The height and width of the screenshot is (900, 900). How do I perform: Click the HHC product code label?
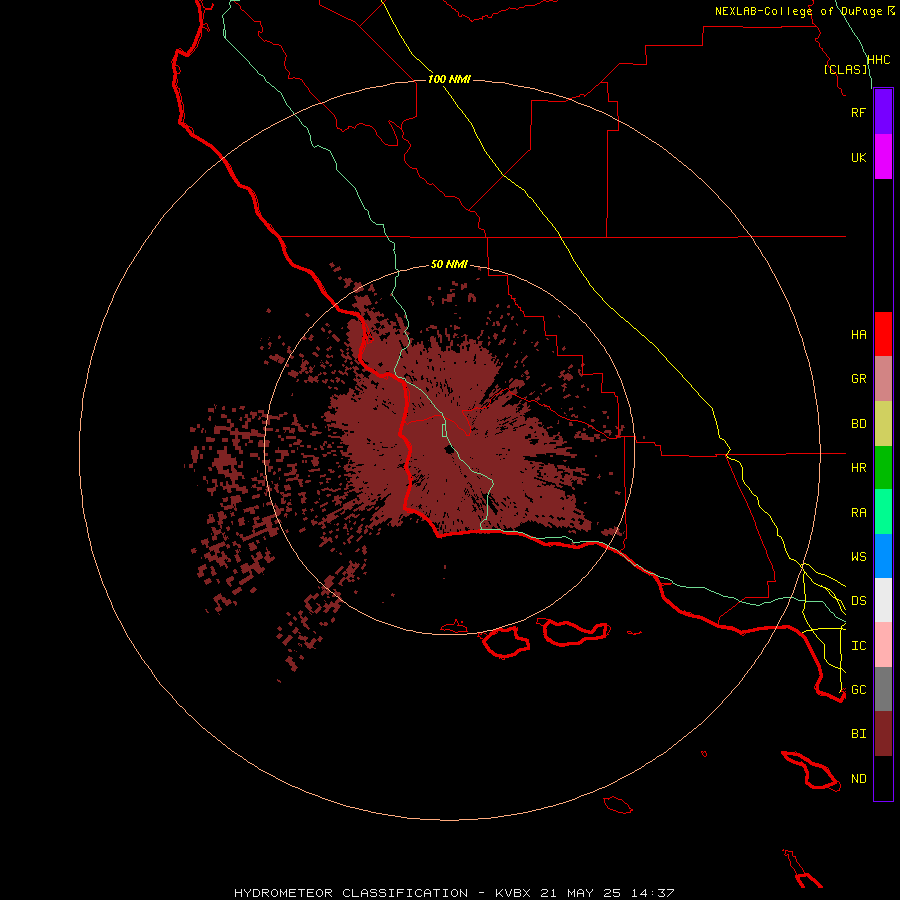pyautogui.click(x=878, y=60)
